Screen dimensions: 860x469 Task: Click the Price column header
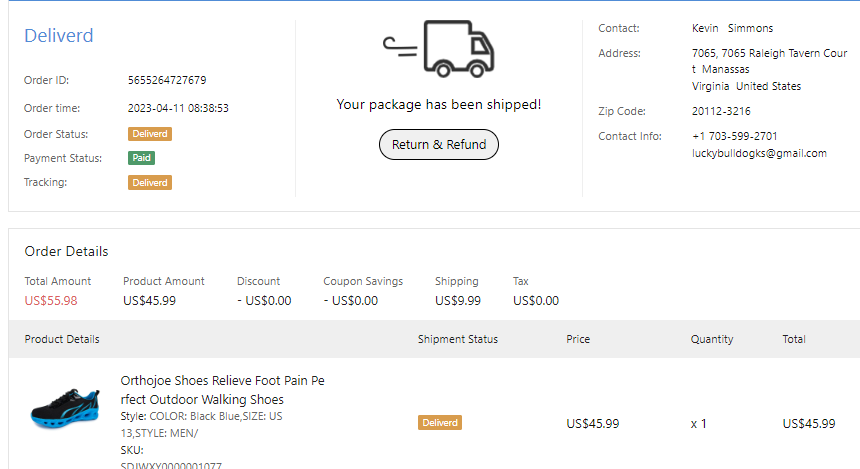pyautogui.click(x=578, y=339)
